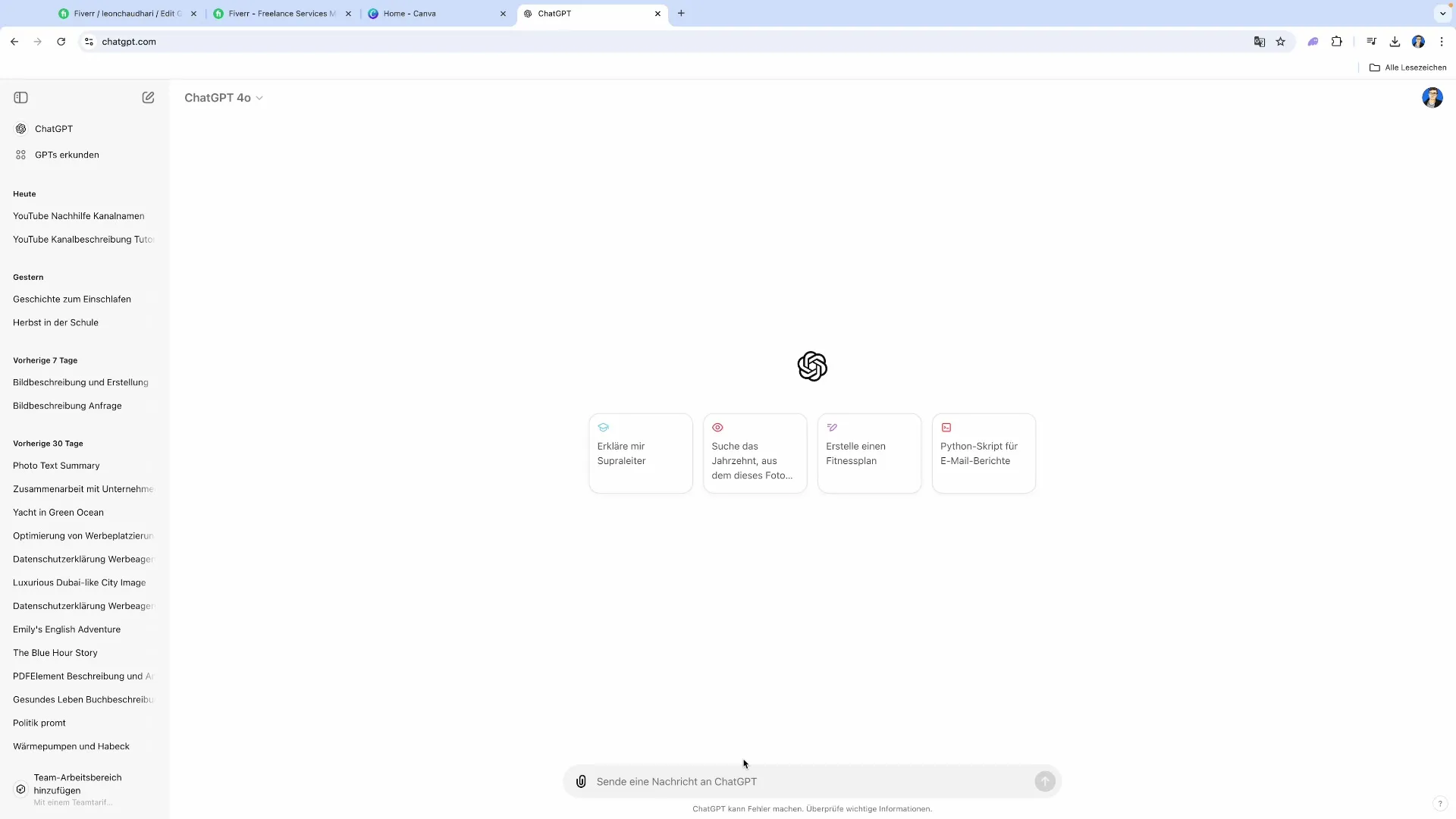
Task: Start a new chat with pencil icon
Action: [148, 98]
